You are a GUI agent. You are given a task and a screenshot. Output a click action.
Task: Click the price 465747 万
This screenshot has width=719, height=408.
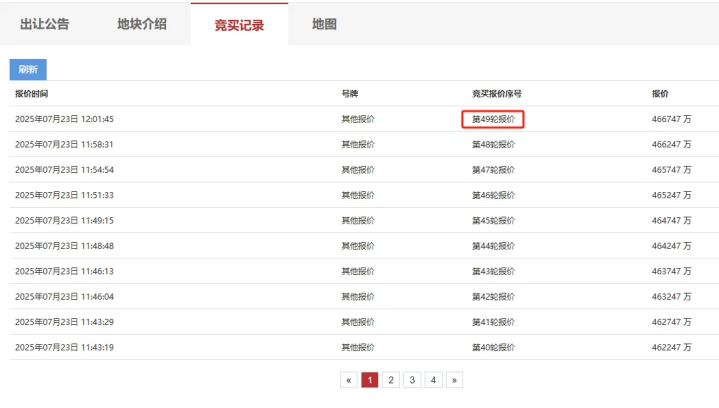click(x=671, y=170)
